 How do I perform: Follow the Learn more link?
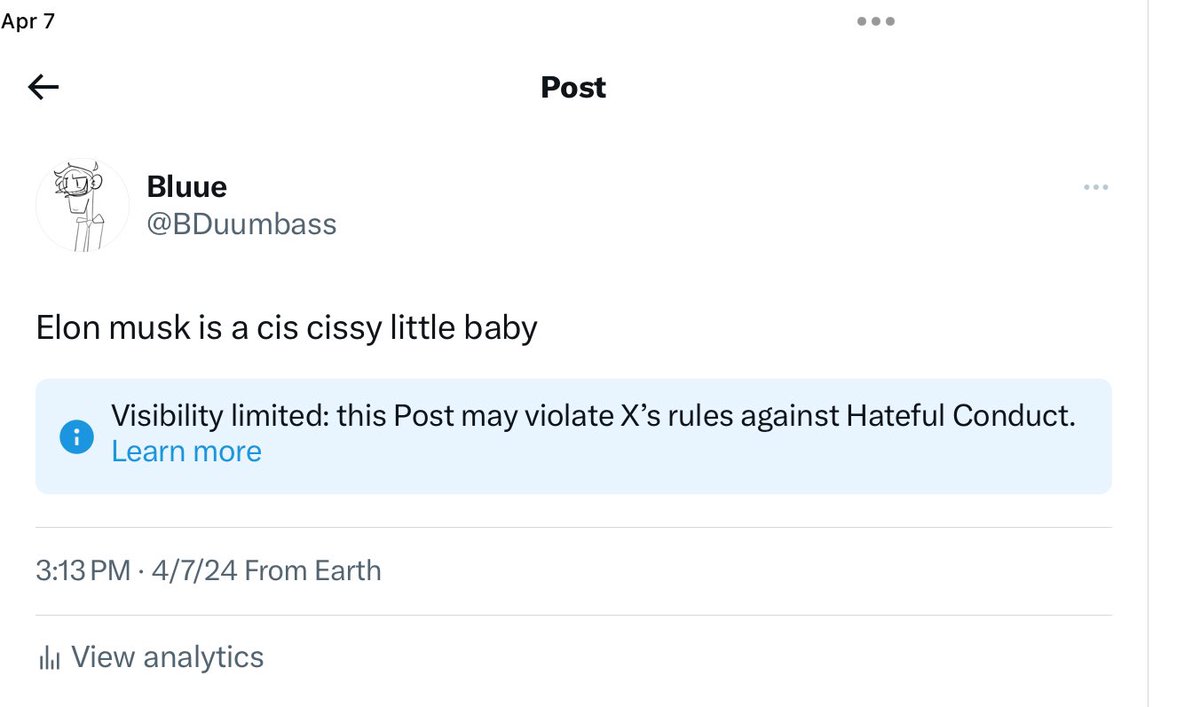pos(186,451)
